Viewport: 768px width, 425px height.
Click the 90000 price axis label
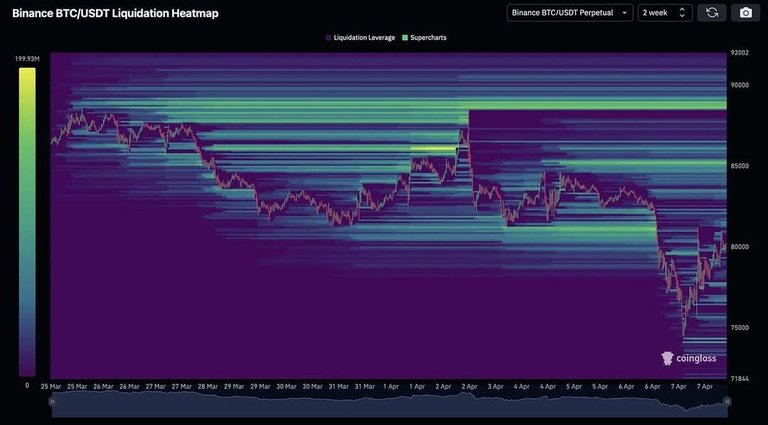coord(739,85)
